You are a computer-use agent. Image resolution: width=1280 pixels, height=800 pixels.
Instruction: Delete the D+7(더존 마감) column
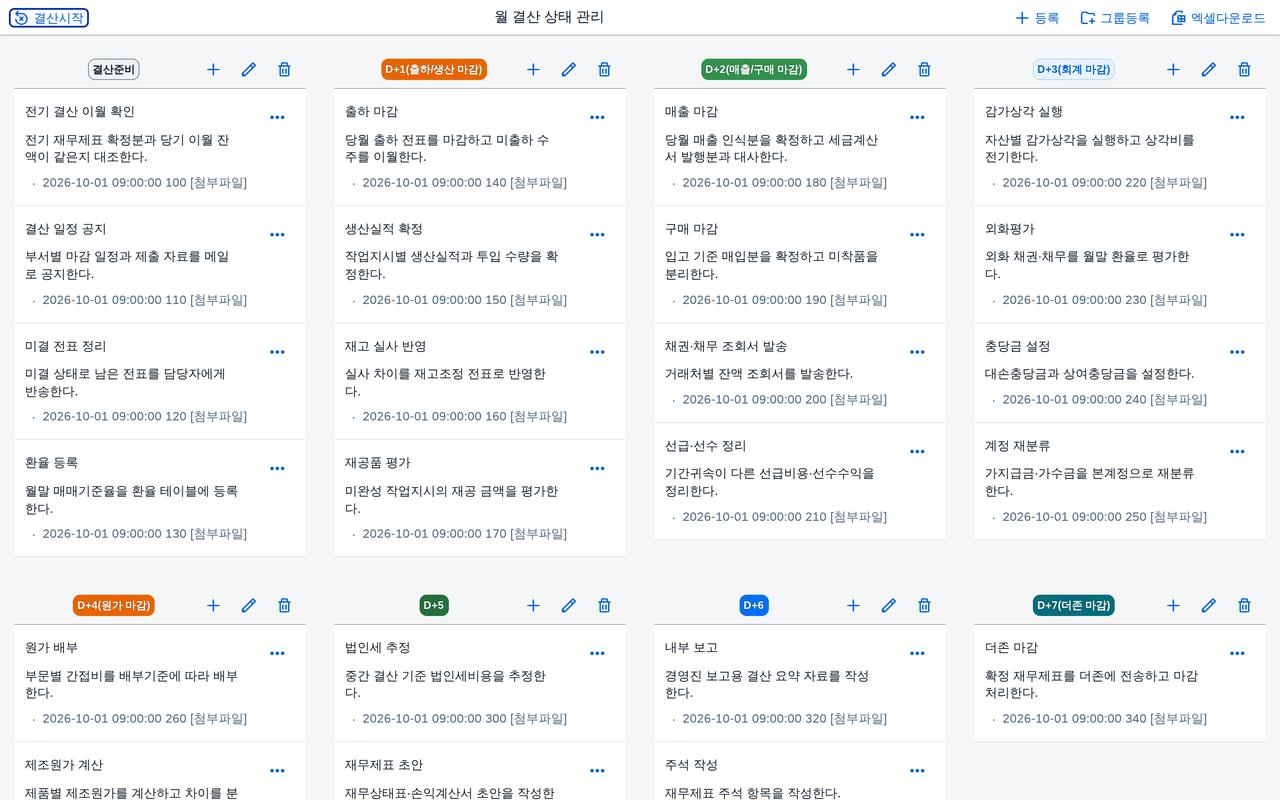(1244, 605)
